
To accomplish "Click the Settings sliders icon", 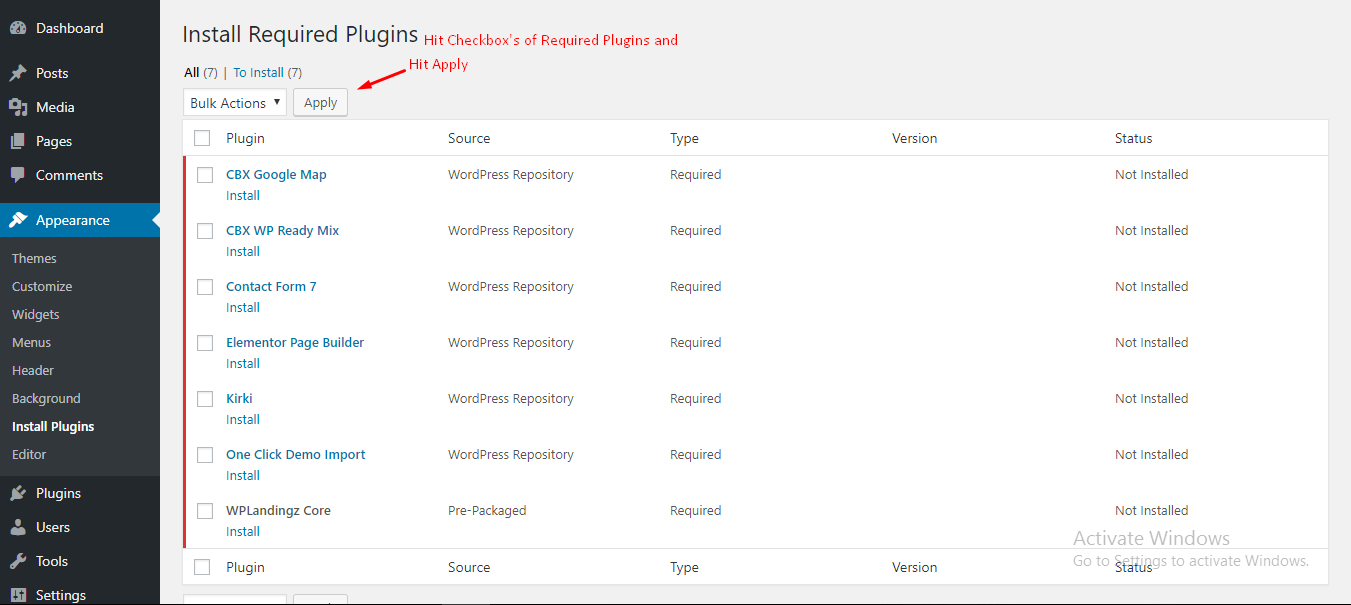I will tap(18, 595).
